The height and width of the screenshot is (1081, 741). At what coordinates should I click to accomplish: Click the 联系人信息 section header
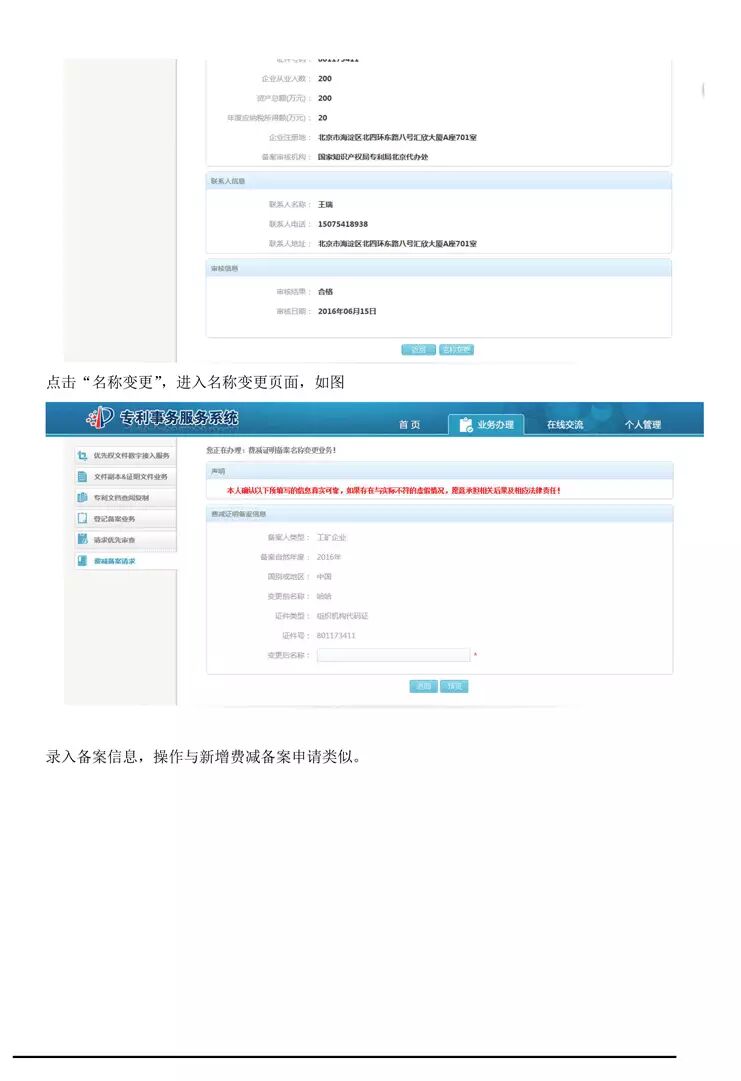(438, 181)
